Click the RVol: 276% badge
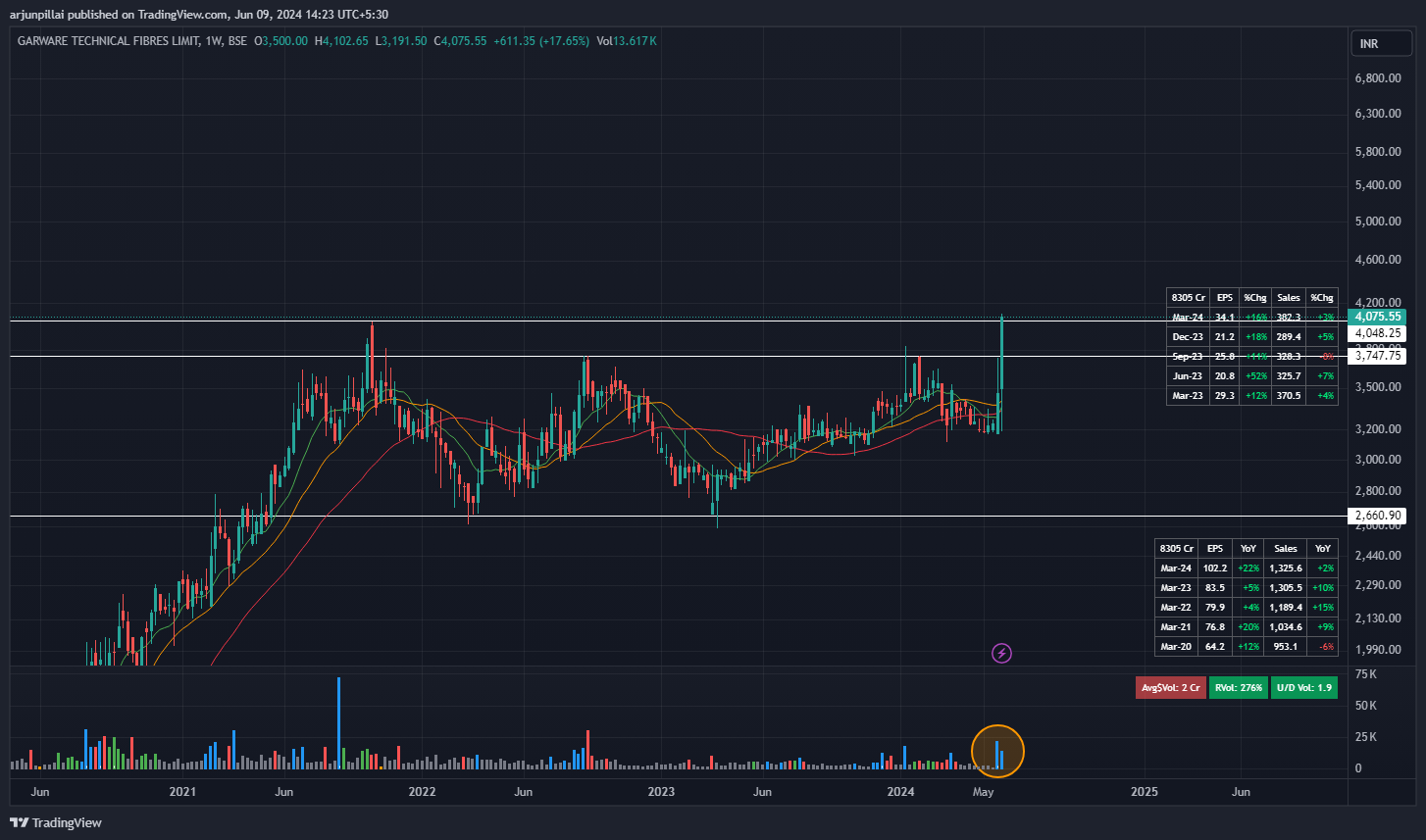Viewport: 1426px width, 840px height. click(1238, 687)
